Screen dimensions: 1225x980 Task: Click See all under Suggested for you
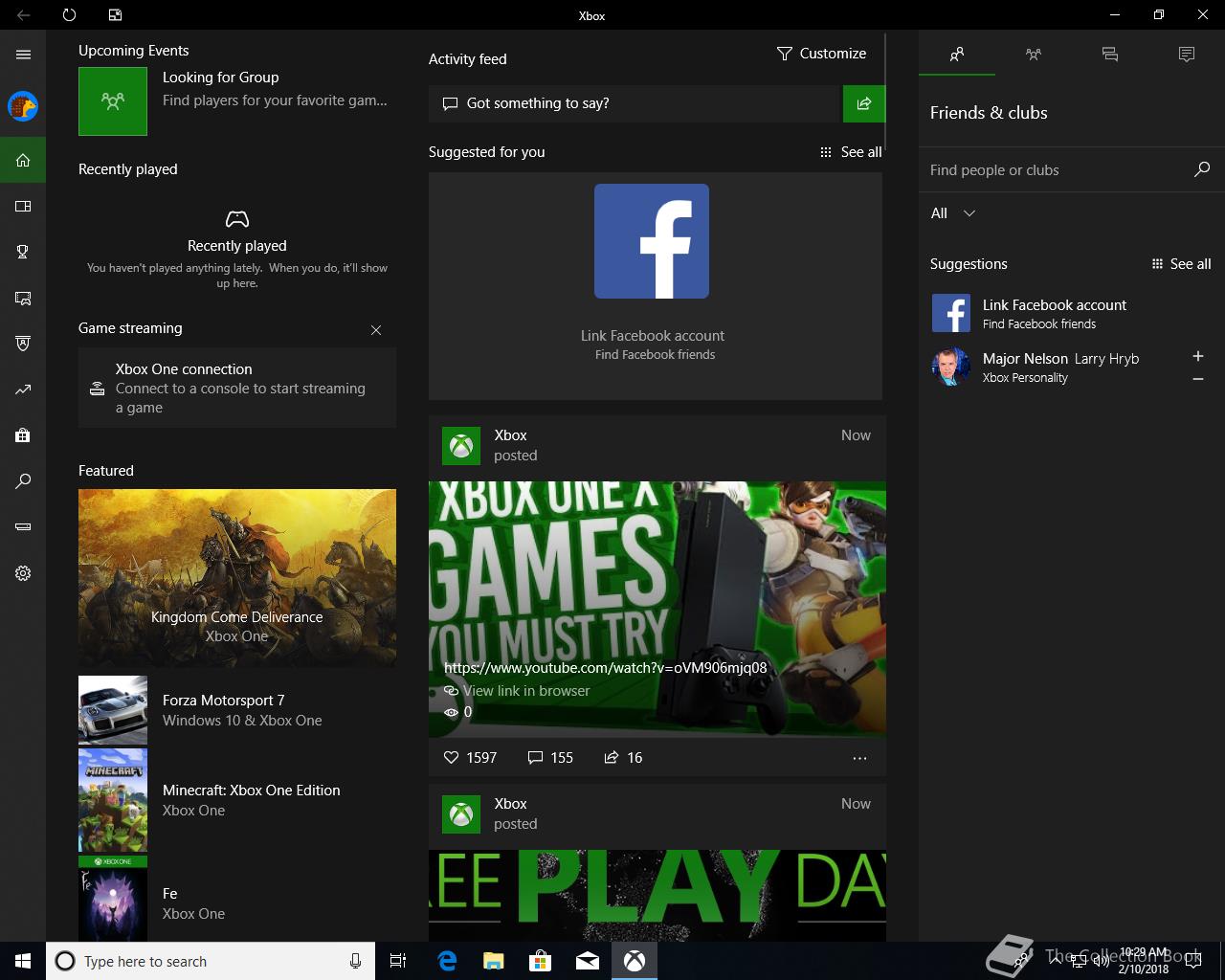[851, 152]
